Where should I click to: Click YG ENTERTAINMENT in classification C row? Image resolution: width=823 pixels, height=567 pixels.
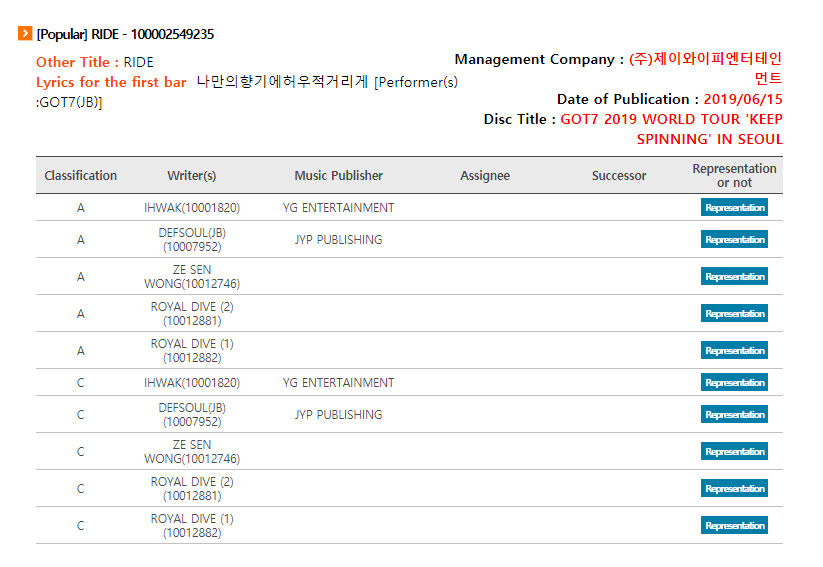(339, 383)
